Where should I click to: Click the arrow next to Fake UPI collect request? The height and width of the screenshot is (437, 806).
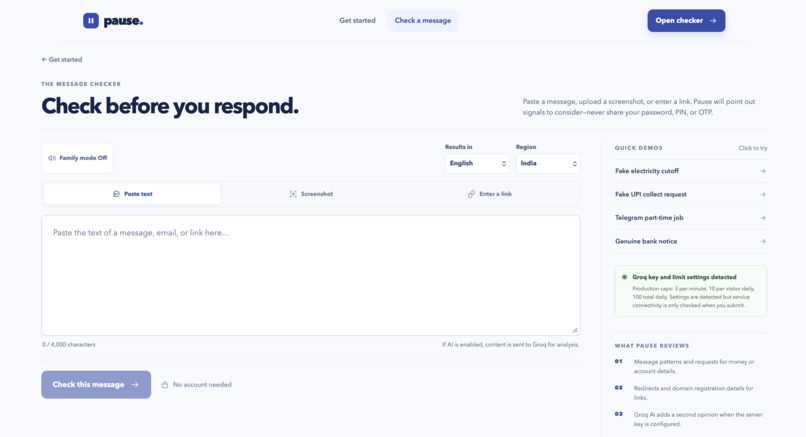pyautogui.click(x=763, y=194)
